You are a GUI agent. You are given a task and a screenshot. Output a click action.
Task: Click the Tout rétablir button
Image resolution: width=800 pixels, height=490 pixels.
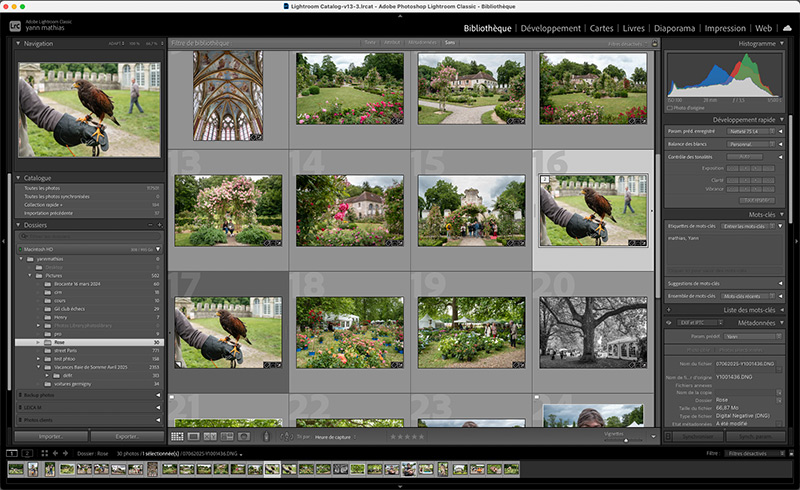pyautogui.click(x=759, y=200)
